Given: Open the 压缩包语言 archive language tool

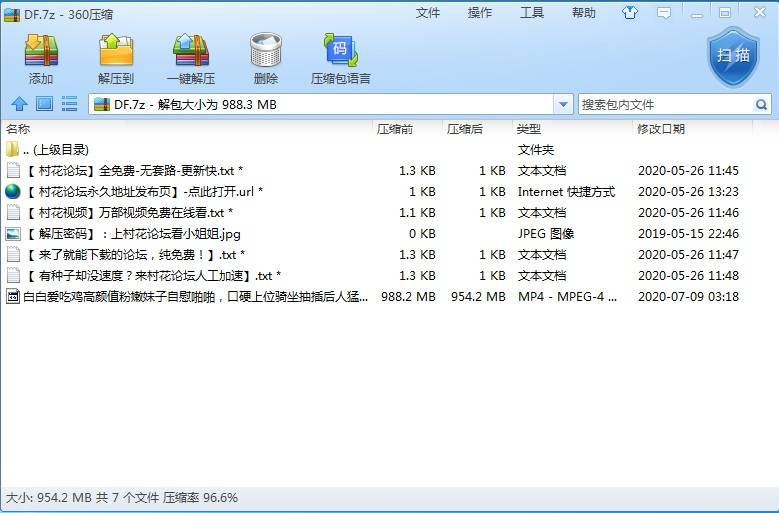Looking at the screenshot, I should click(340, 58).
